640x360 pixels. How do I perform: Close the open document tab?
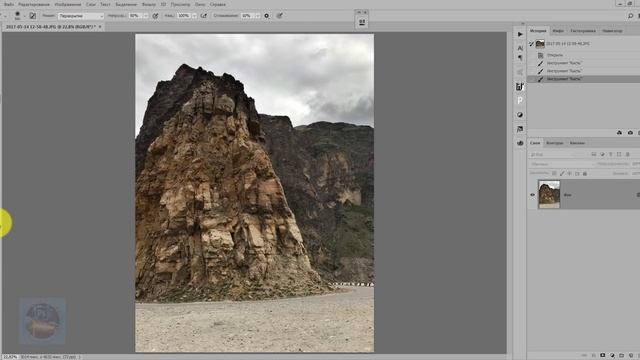click(100, 27)
